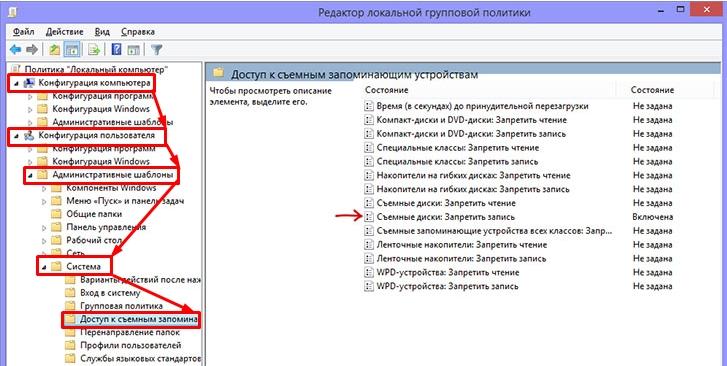Go up one level with the folder-arrow icon

(x=55, y=49)
